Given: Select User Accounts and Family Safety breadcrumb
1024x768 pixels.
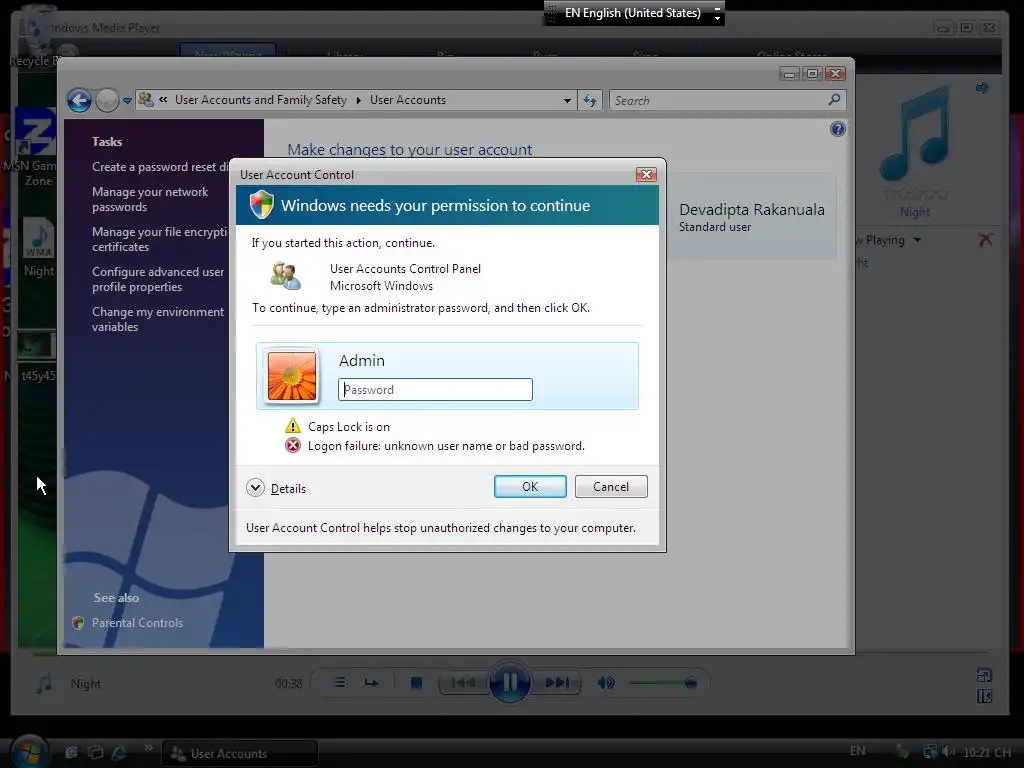Looking at the screenshot, I should (x=261, y=100).
